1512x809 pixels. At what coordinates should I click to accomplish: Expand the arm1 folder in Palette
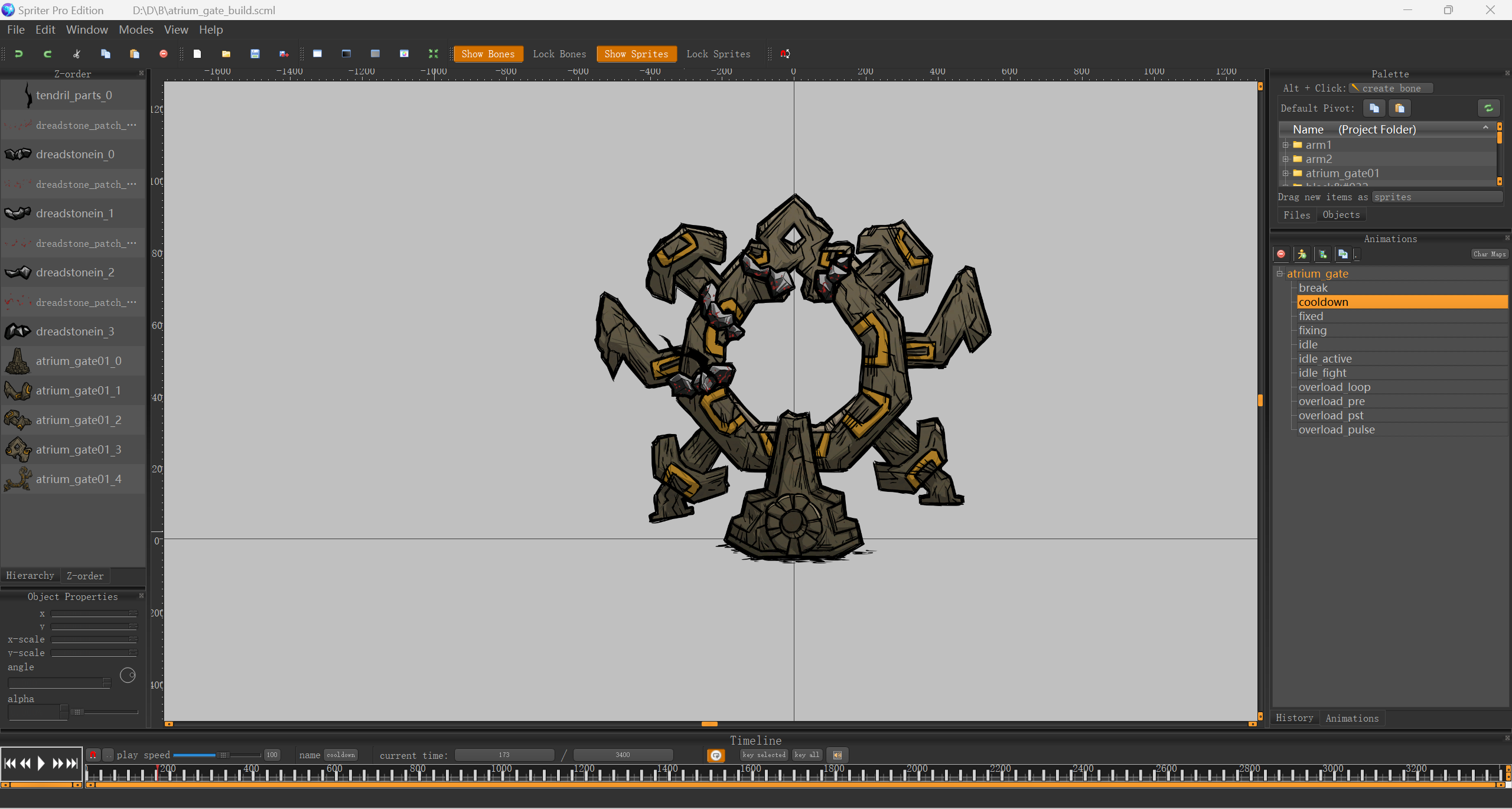point(1285,145)
